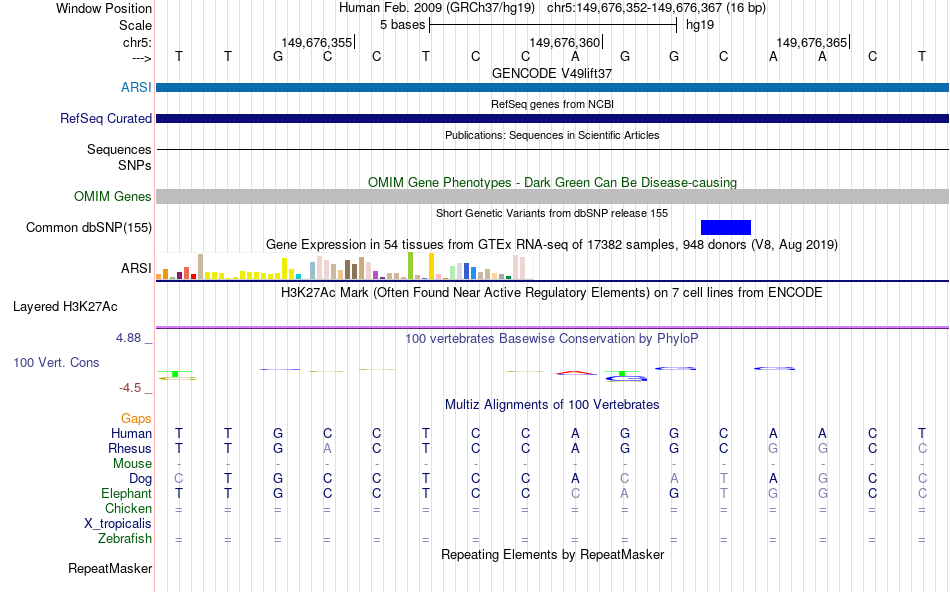Click the Sequences track label
The image size is (950, 592).
(119, 149)
